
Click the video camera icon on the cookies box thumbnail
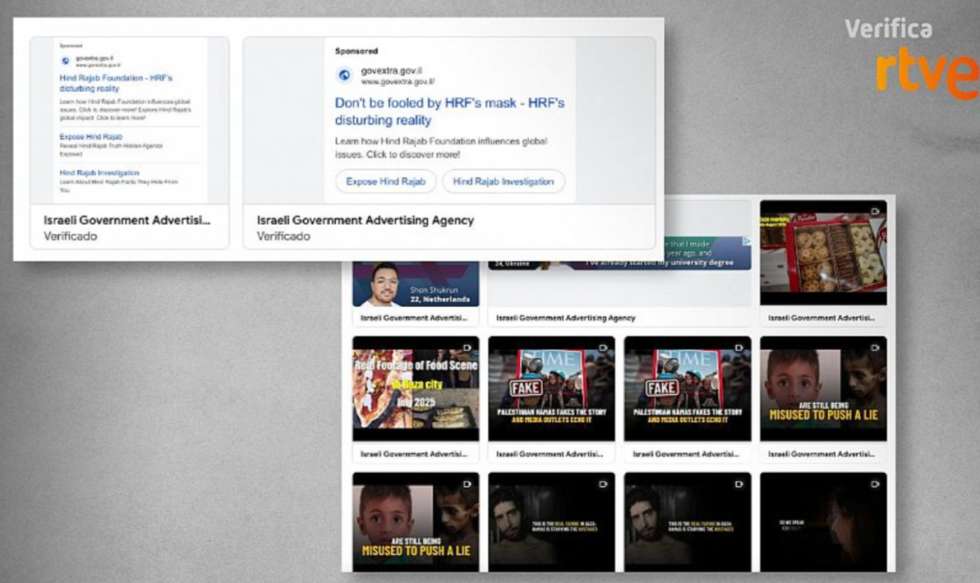(x=875, y=211)
